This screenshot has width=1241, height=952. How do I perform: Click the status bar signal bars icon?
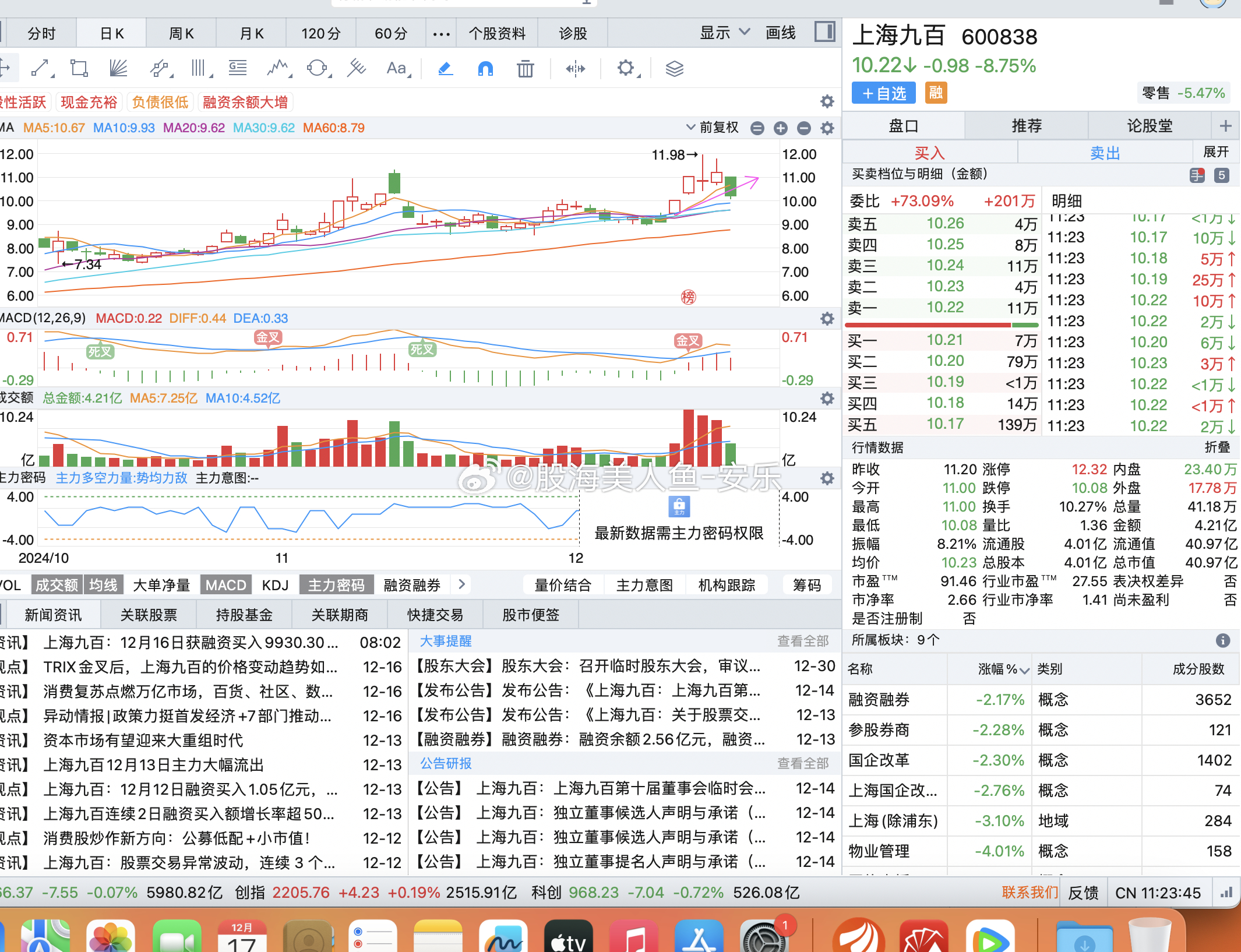click(x=1226, y=893)
